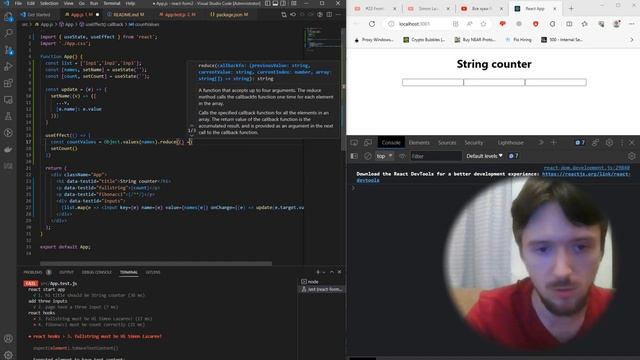
Task: Open the Remote Explorer view
Action: coord(8,100)
